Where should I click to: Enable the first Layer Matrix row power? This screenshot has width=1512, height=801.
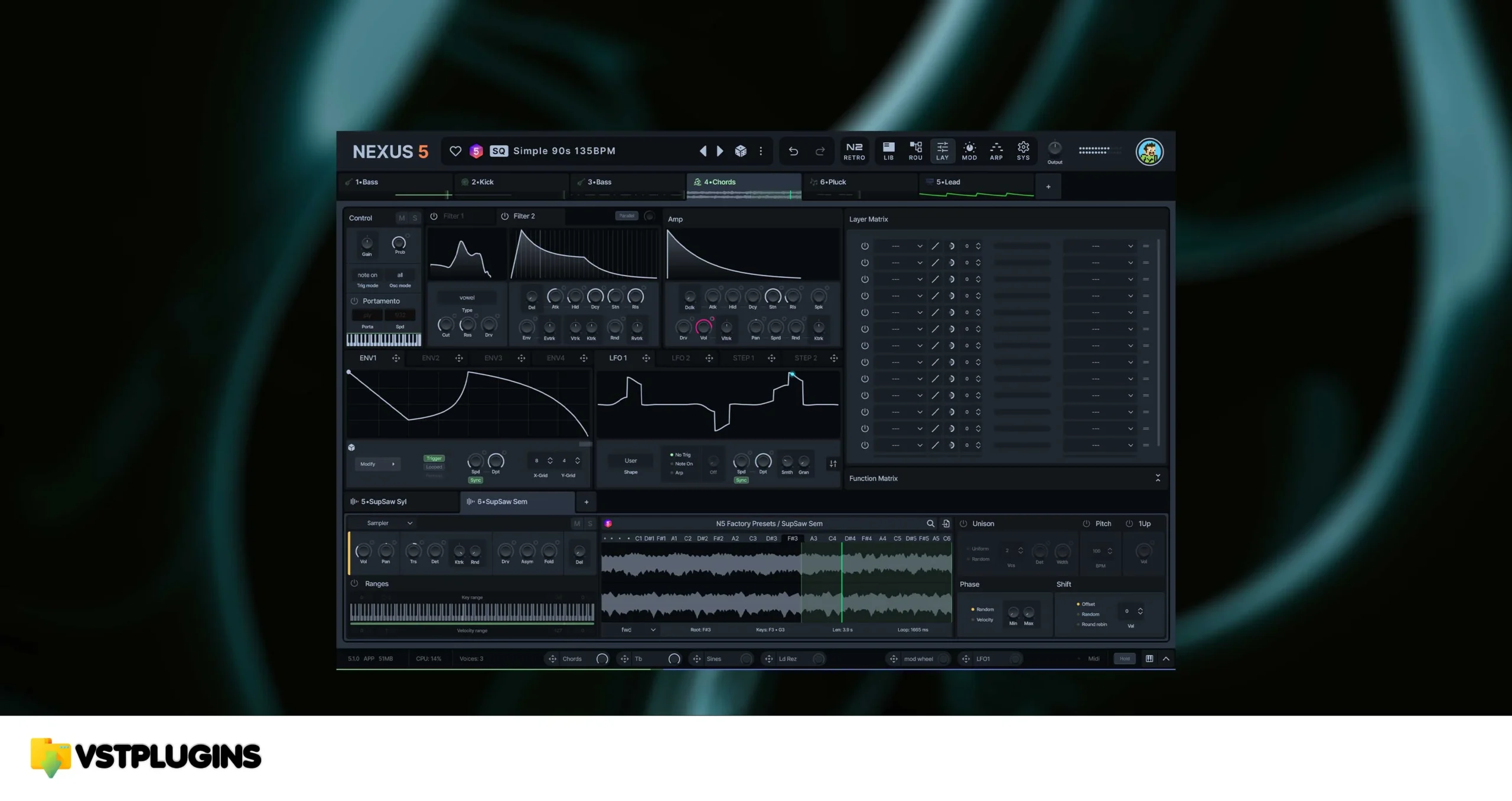[865, 246]
